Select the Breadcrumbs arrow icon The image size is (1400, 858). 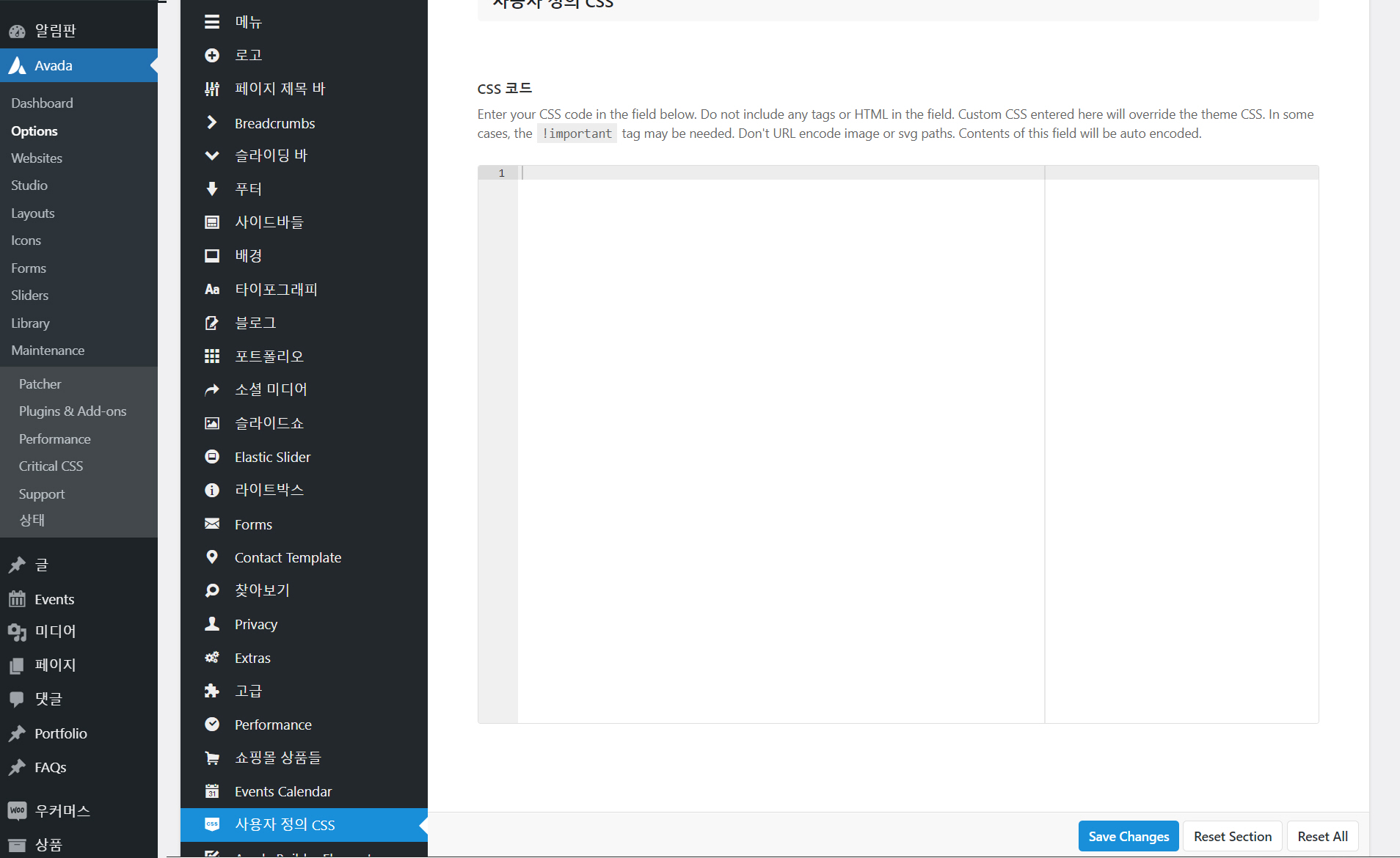212,122
